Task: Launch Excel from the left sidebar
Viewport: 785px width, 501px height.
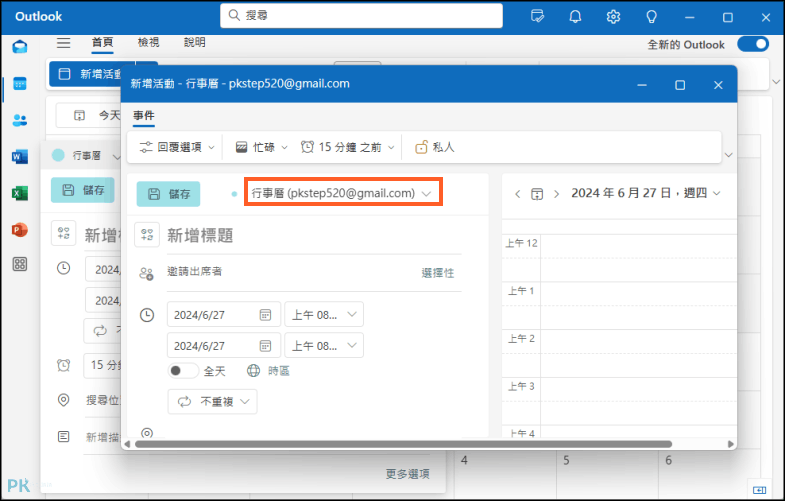Action: (x=20, y=193)
